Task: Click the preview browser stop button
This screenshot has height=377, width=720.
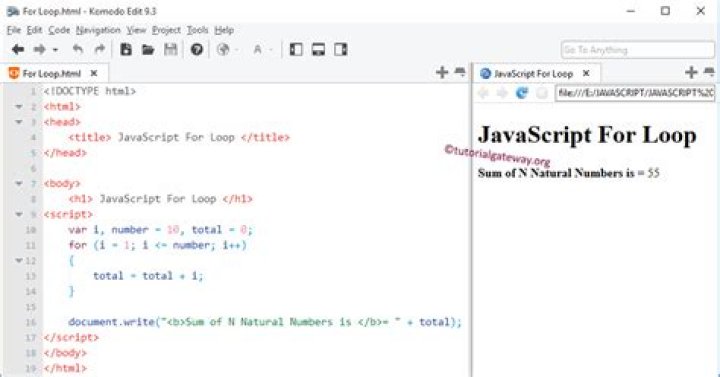Action: [x=542, y=93]
